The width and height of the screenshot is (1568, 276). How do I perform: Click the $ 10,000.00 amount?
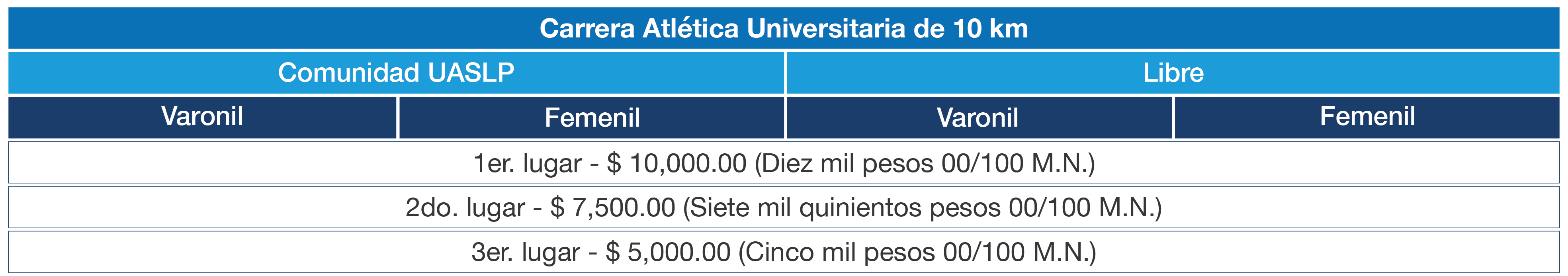click(x=676, y=163)
